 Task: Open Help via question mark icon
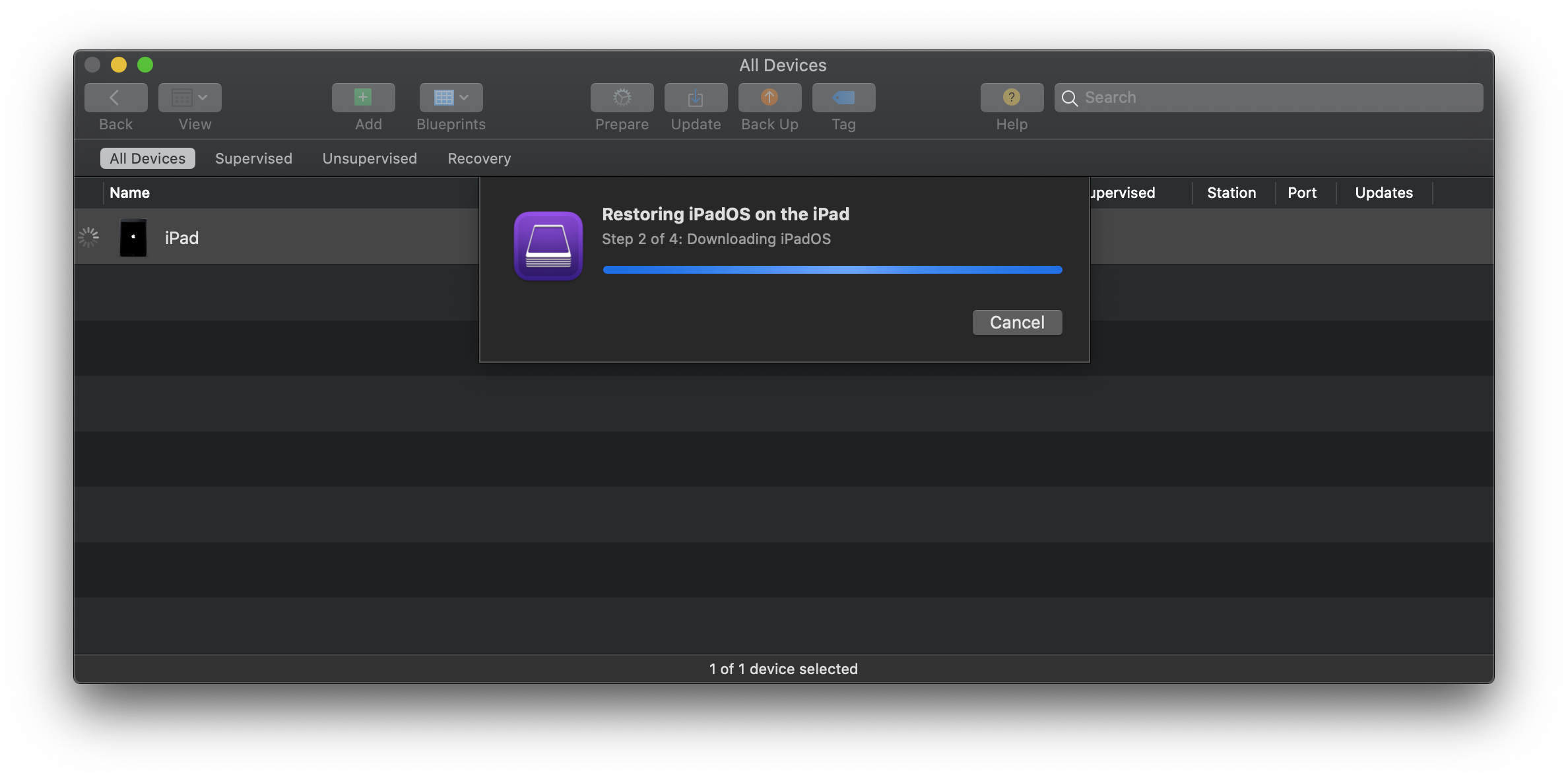pyautogui.click(x=1011, y=98)
